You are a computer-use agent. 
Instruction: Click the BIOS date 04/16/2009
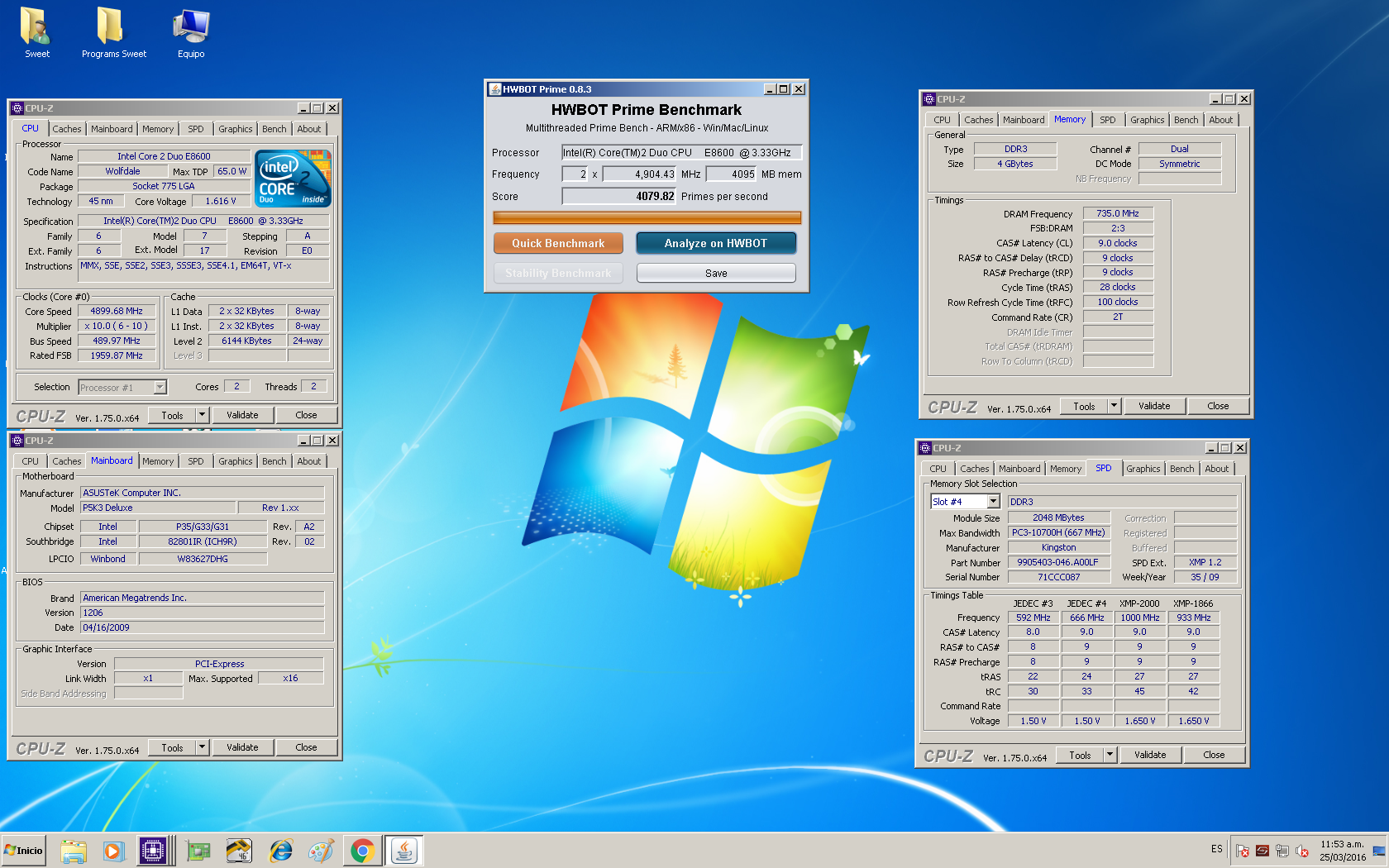click(202, 627)
